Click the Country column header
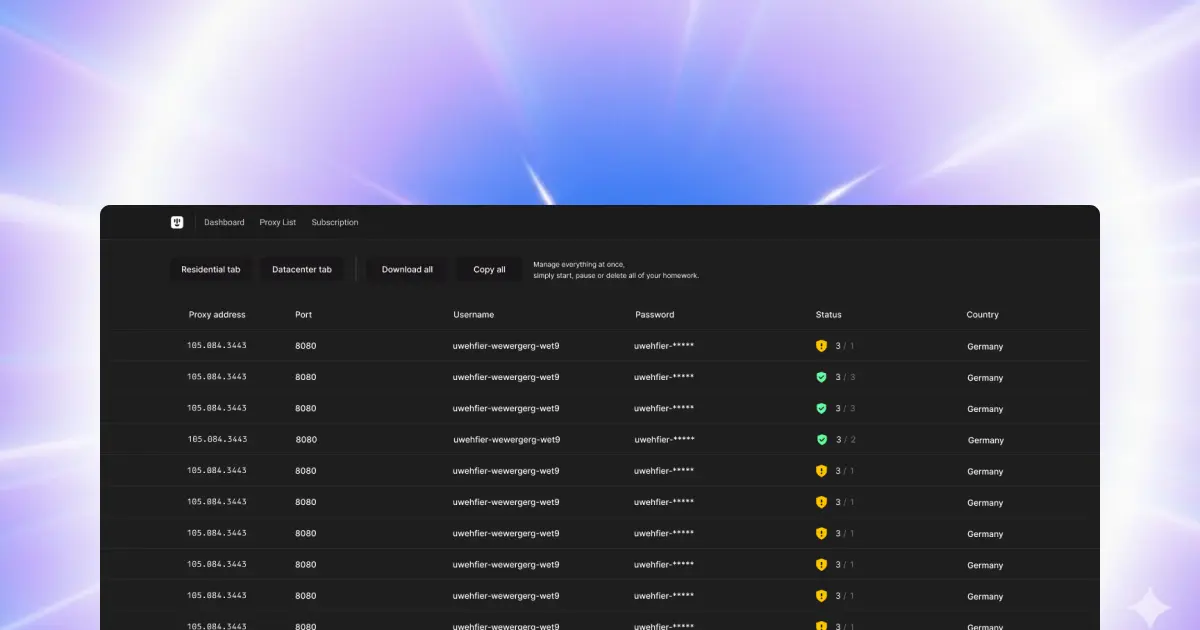 pyautogui.click(x=982, y=315)
